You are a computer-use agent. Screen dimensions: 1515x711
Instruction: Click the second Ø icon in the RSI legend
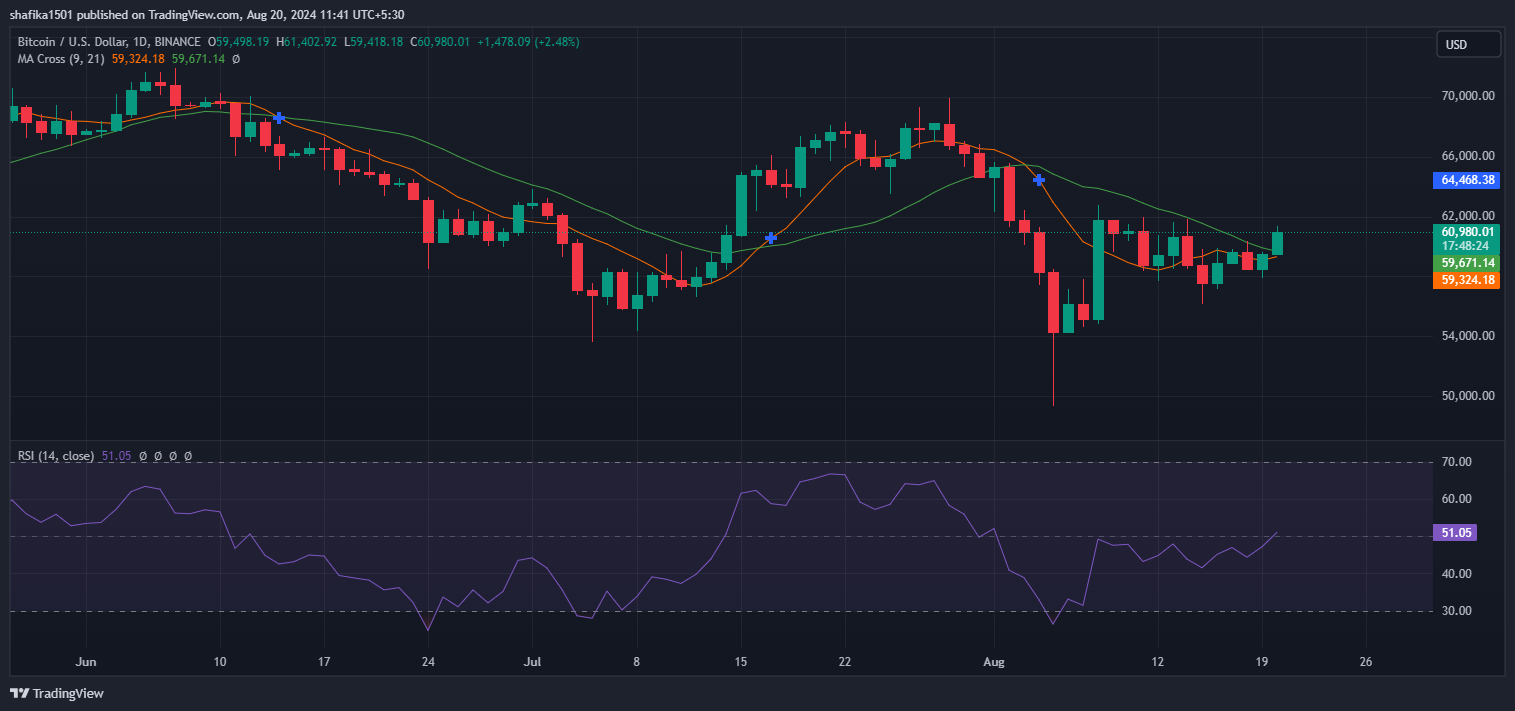click(x=158, y=456)
